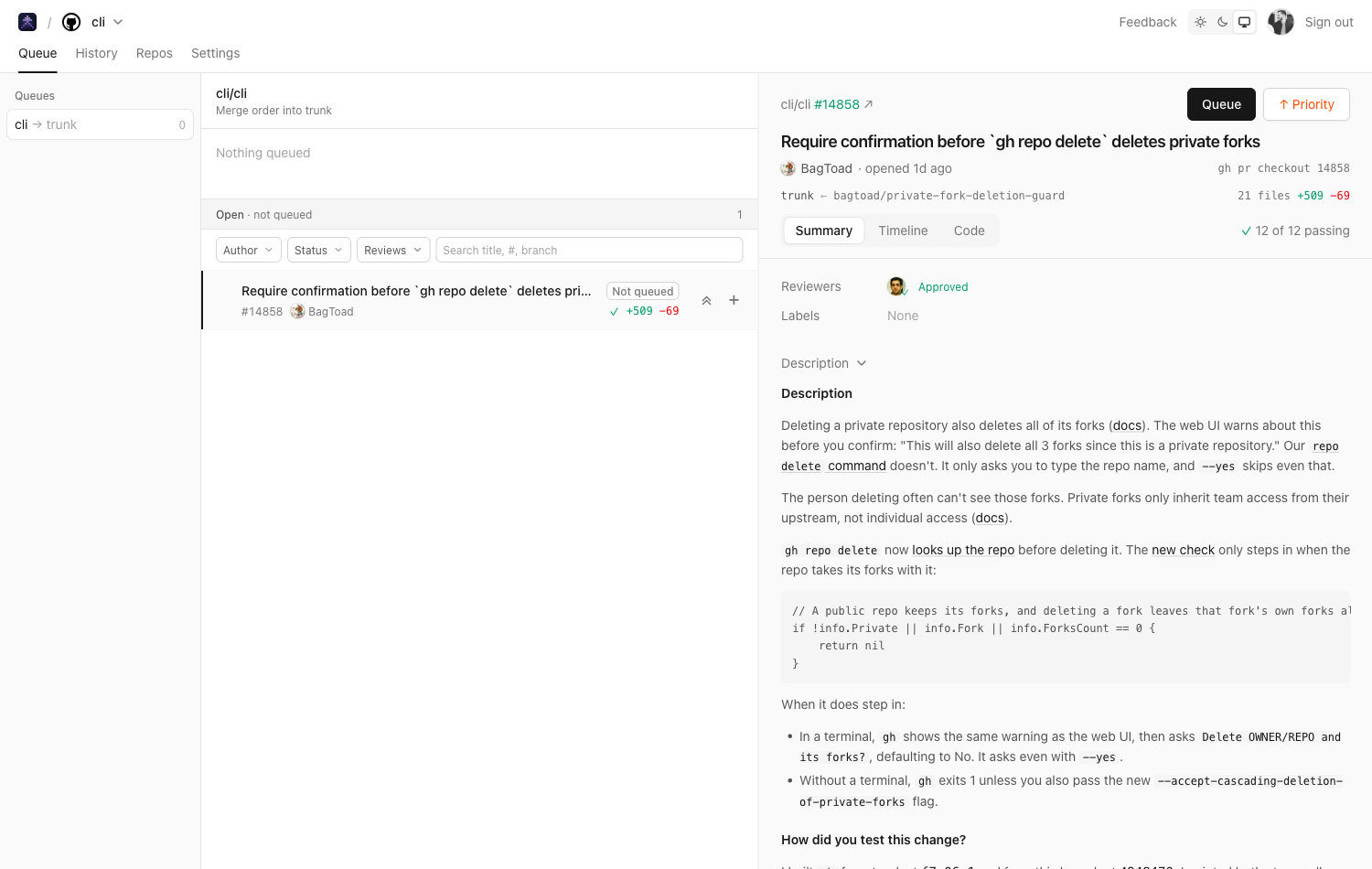This screenshot has height=869, width=1372.
Task: Select the cli → trunk queue
Action: 100,124
